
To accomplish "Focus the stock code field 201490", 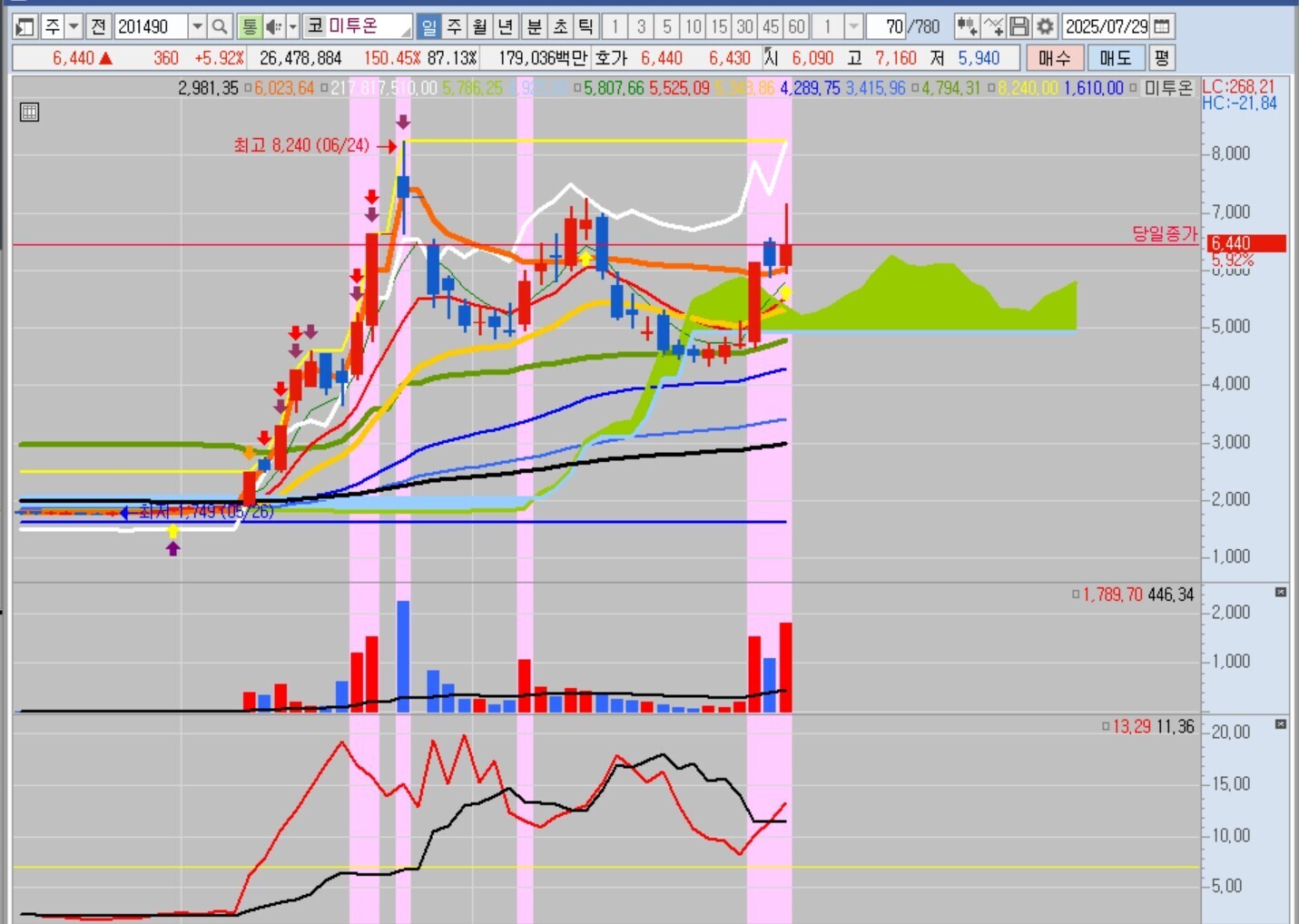I will tap(152, 26).
